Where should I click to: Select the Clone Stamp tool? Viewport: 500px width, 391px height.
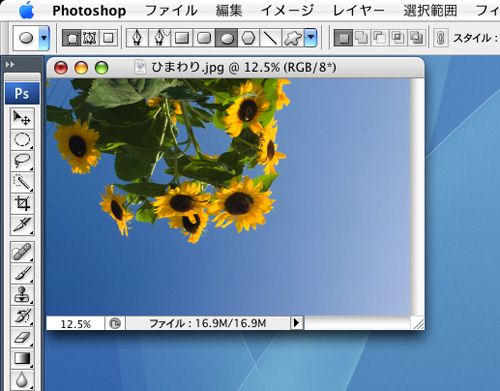click(22, 295)
